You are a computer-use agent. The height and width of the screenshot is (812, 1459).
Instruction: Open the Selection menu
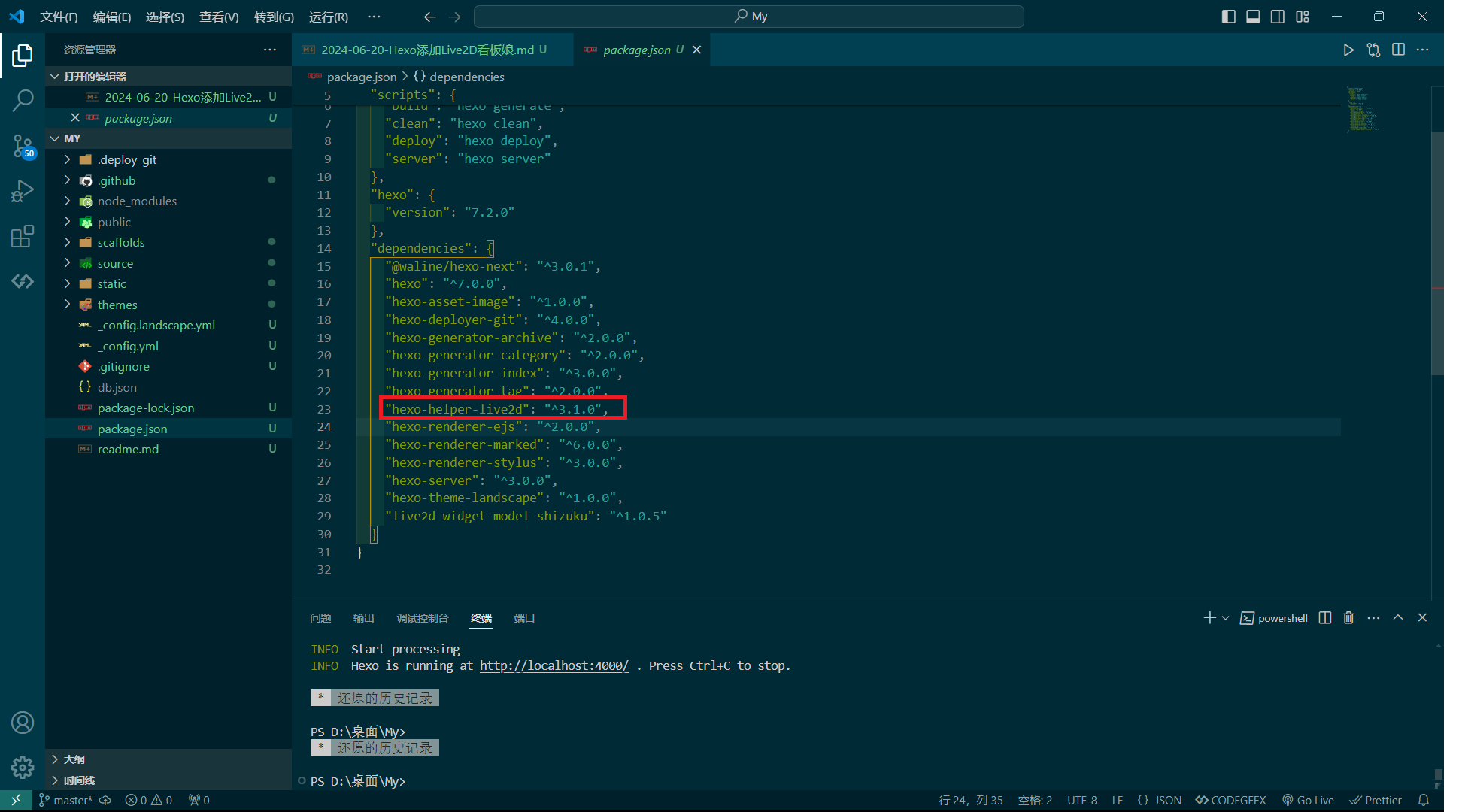coord(165,17)
